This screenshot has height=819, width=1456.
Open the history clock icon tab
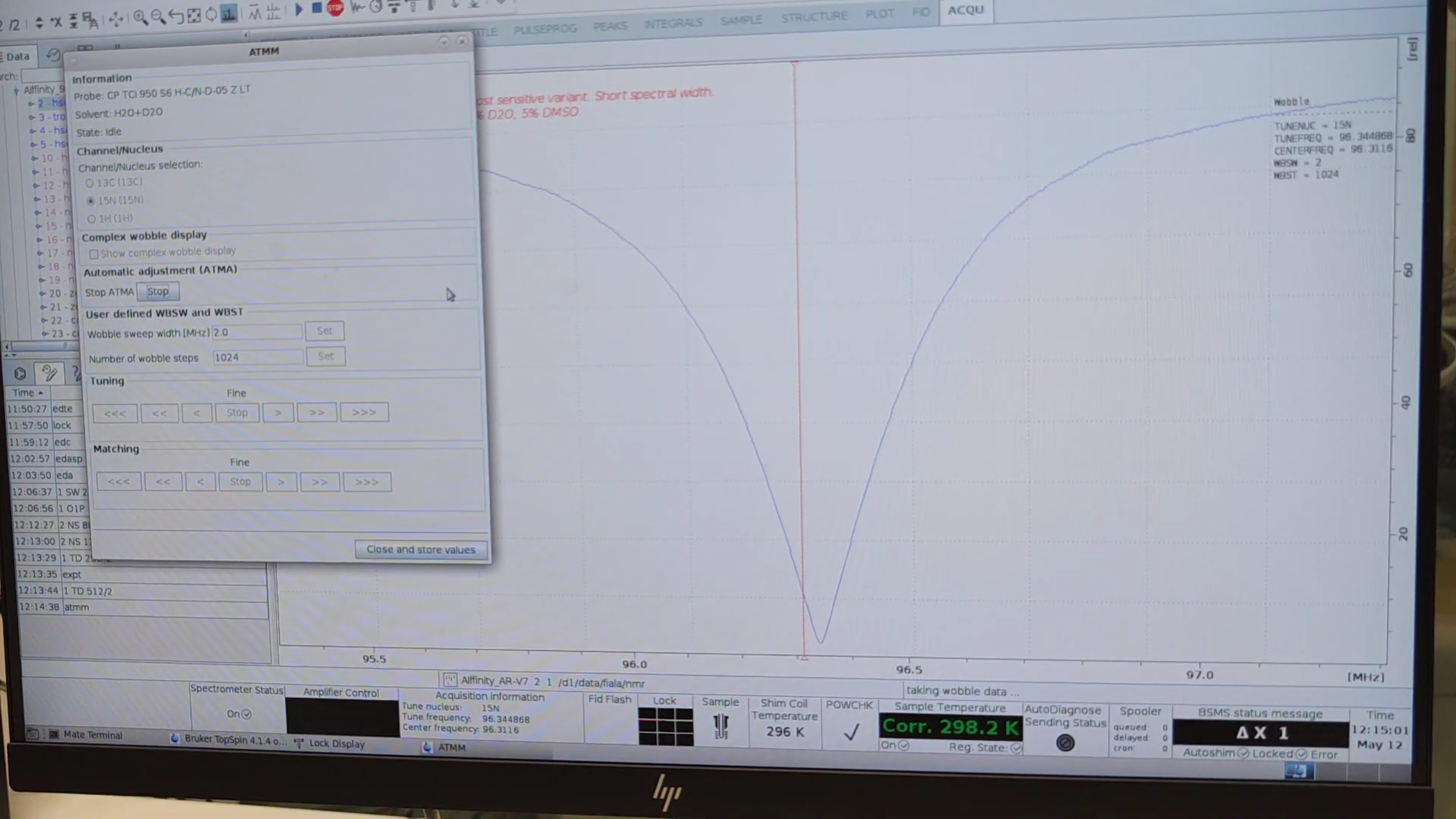[53, 55]
